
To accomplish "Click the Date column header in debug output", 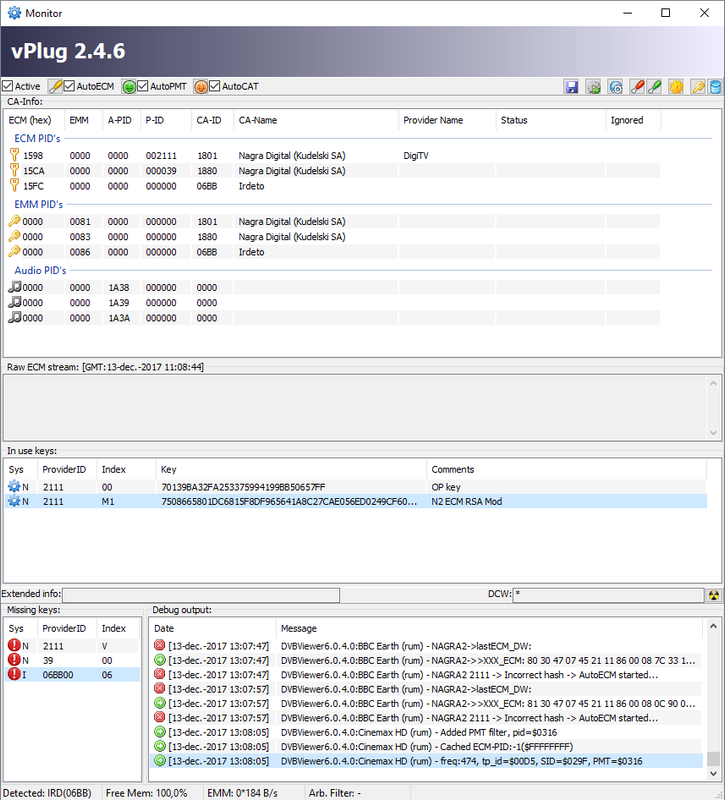I will click(x=213, y=629).
